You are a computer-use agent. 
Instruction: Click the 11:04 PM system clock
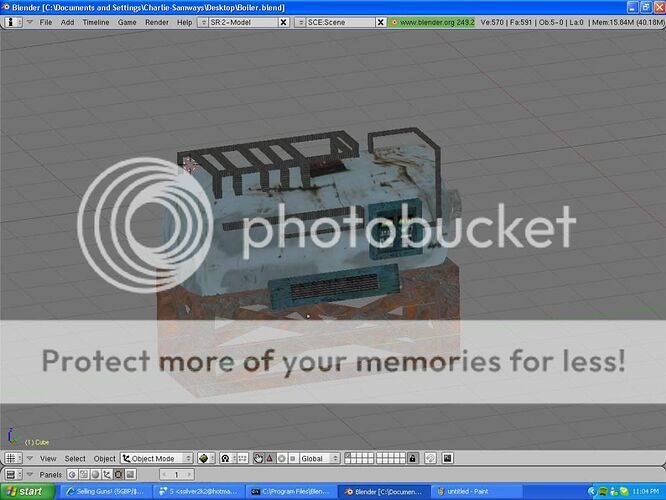(646, 492)
